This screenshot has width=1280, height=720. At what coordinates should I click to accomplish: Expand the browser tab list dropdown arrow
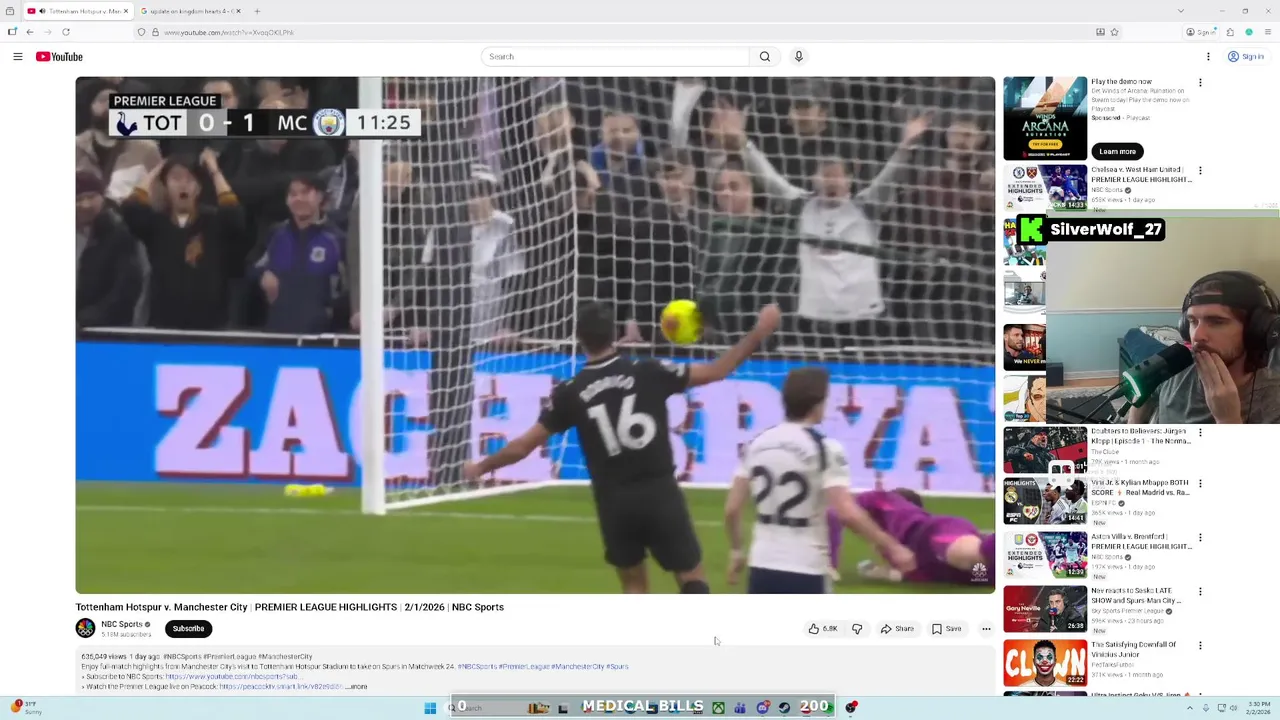(1180, 11)
